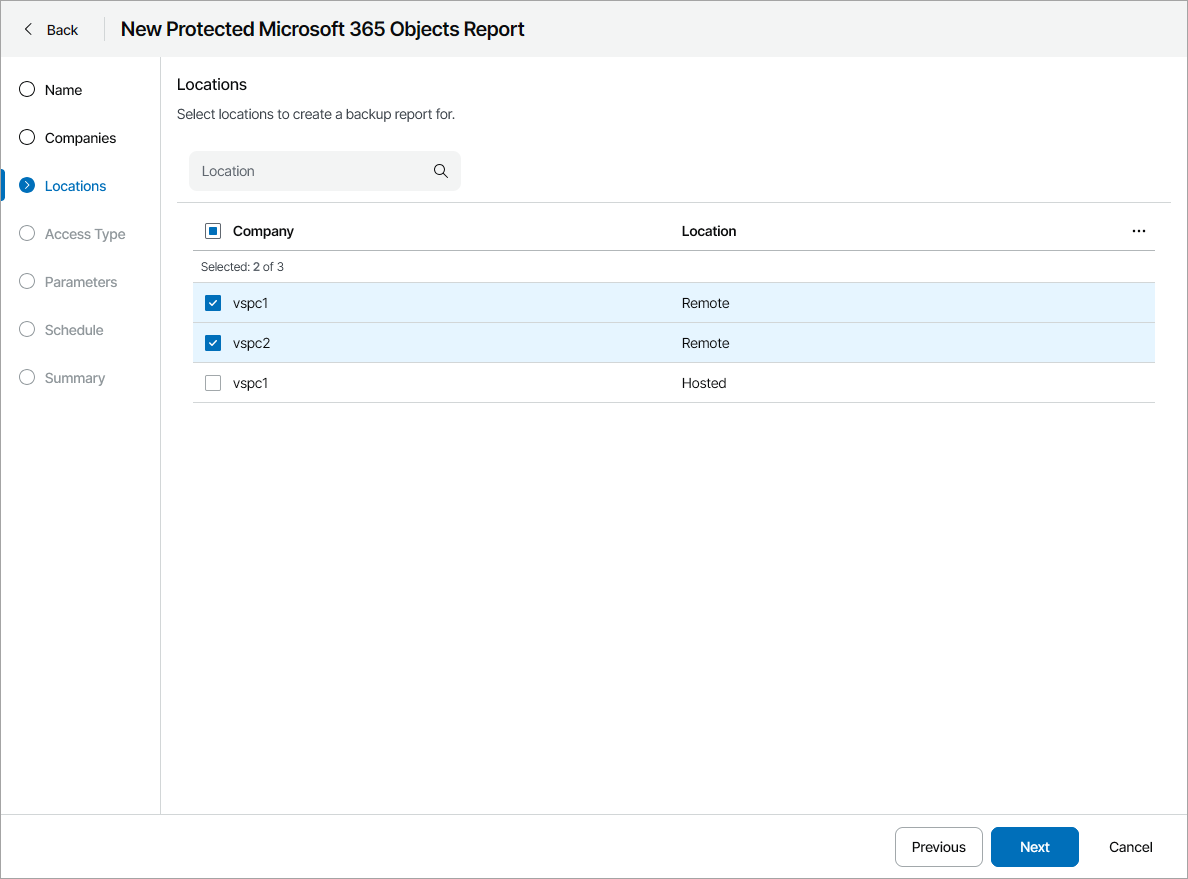
Task: Go to the Schedule wizard step
Action: pos(74,330)
